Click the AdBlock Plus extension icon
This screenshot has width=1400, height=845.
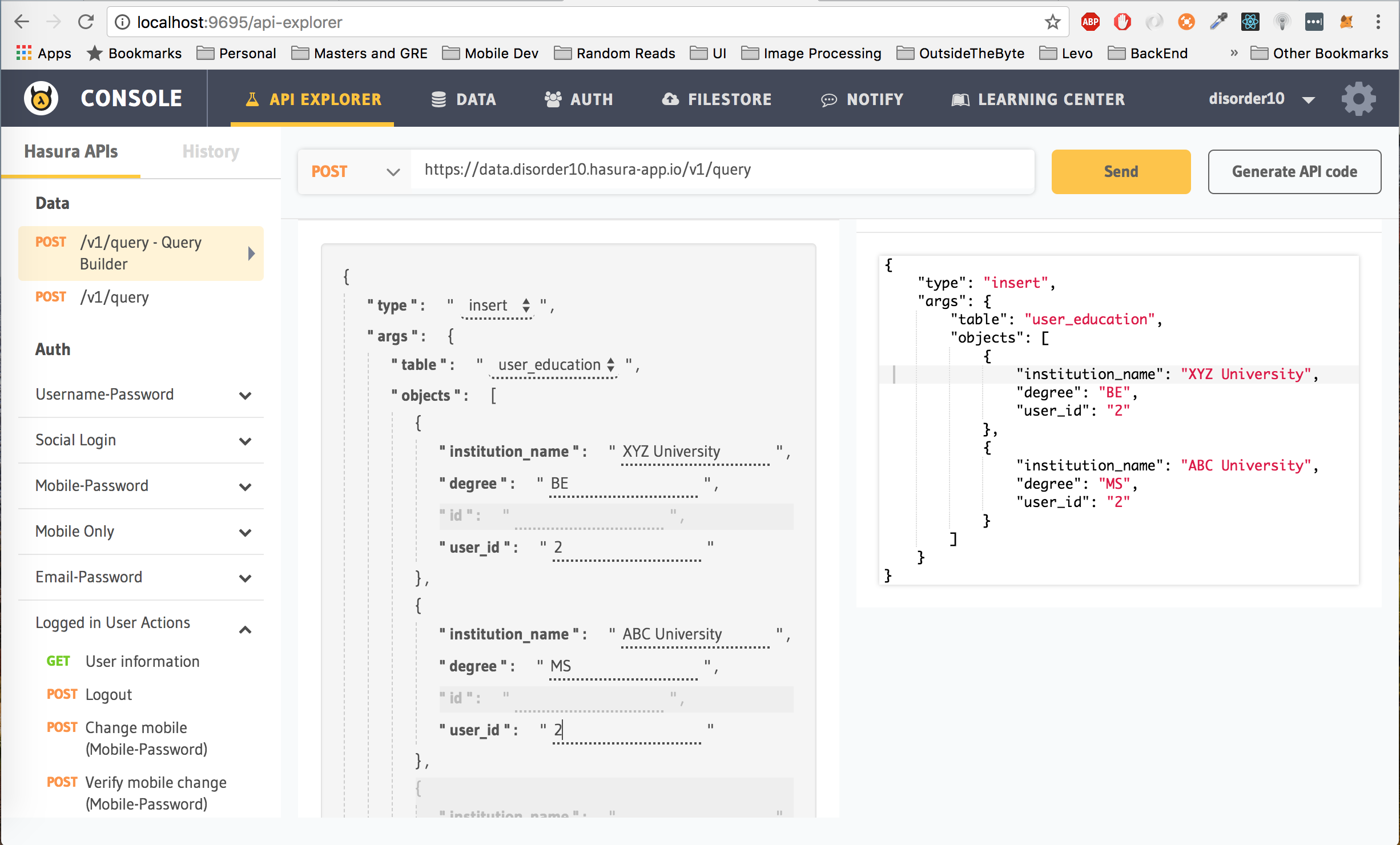point(1090,22)
